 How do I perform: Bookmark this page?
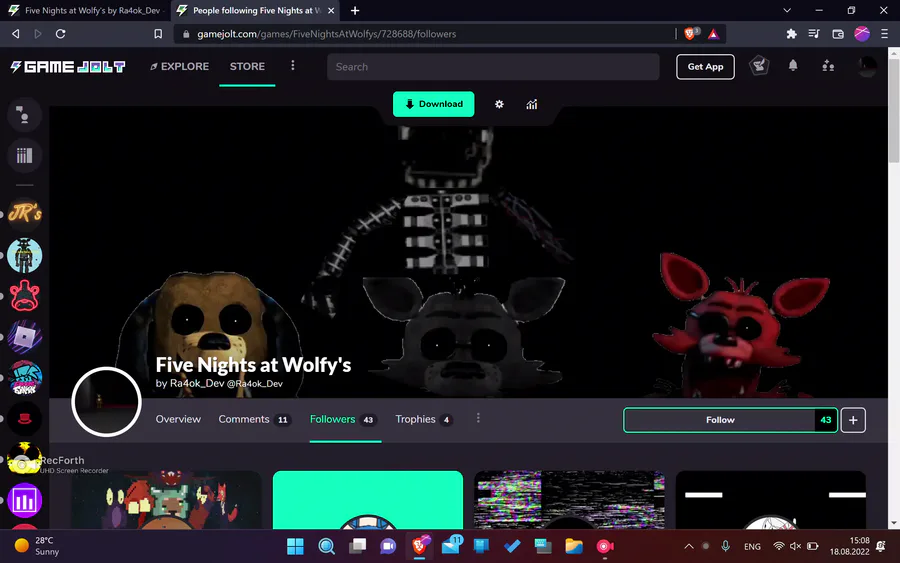pos(158,34)
